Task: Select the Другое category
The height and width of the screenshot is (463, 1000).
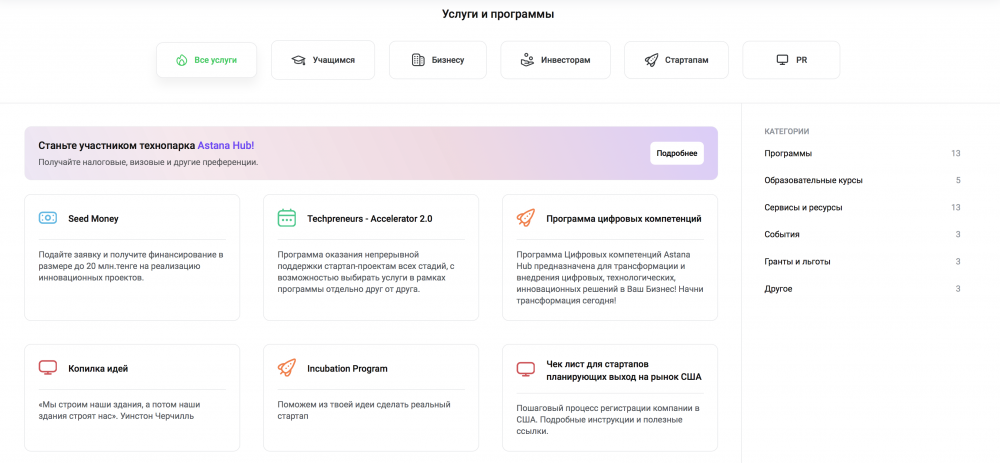Action: click(x=778, y=289)
